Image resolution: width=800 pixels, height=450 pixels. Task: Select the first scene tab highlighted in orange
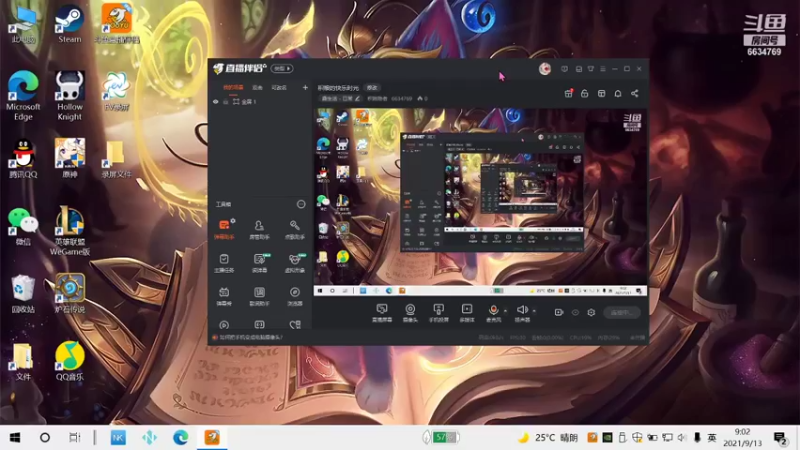233,88
